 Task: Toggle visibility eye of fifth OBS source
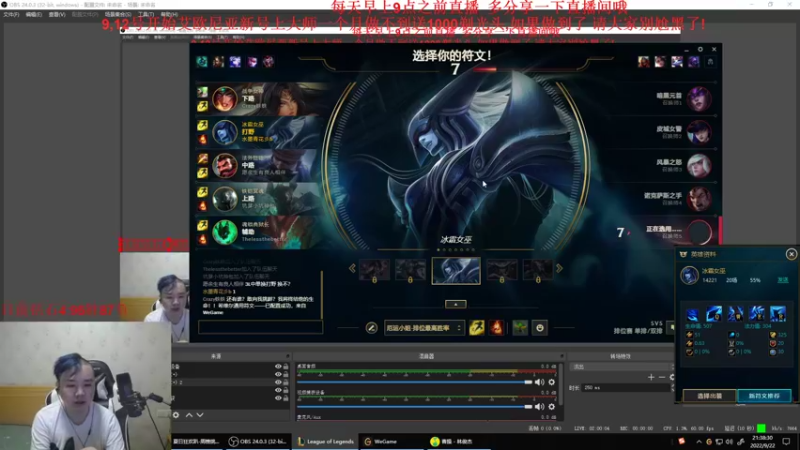click(278, 397)
